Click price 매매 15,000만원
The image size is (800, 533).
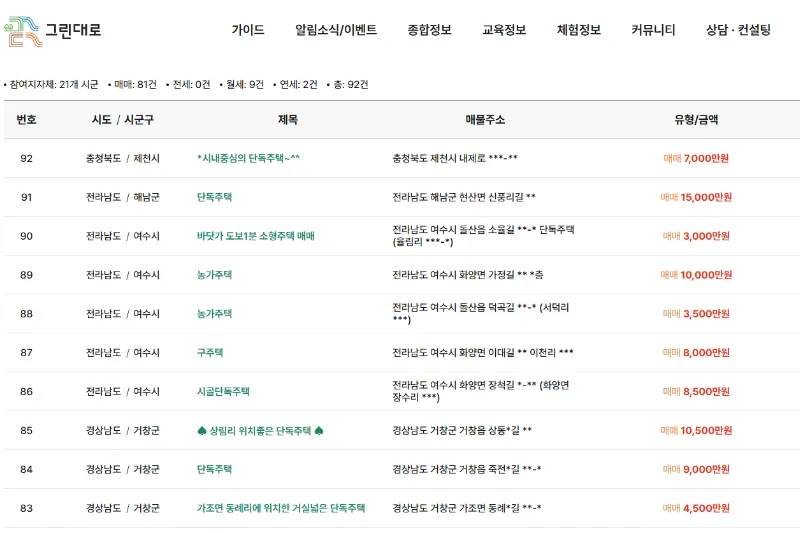696,197
